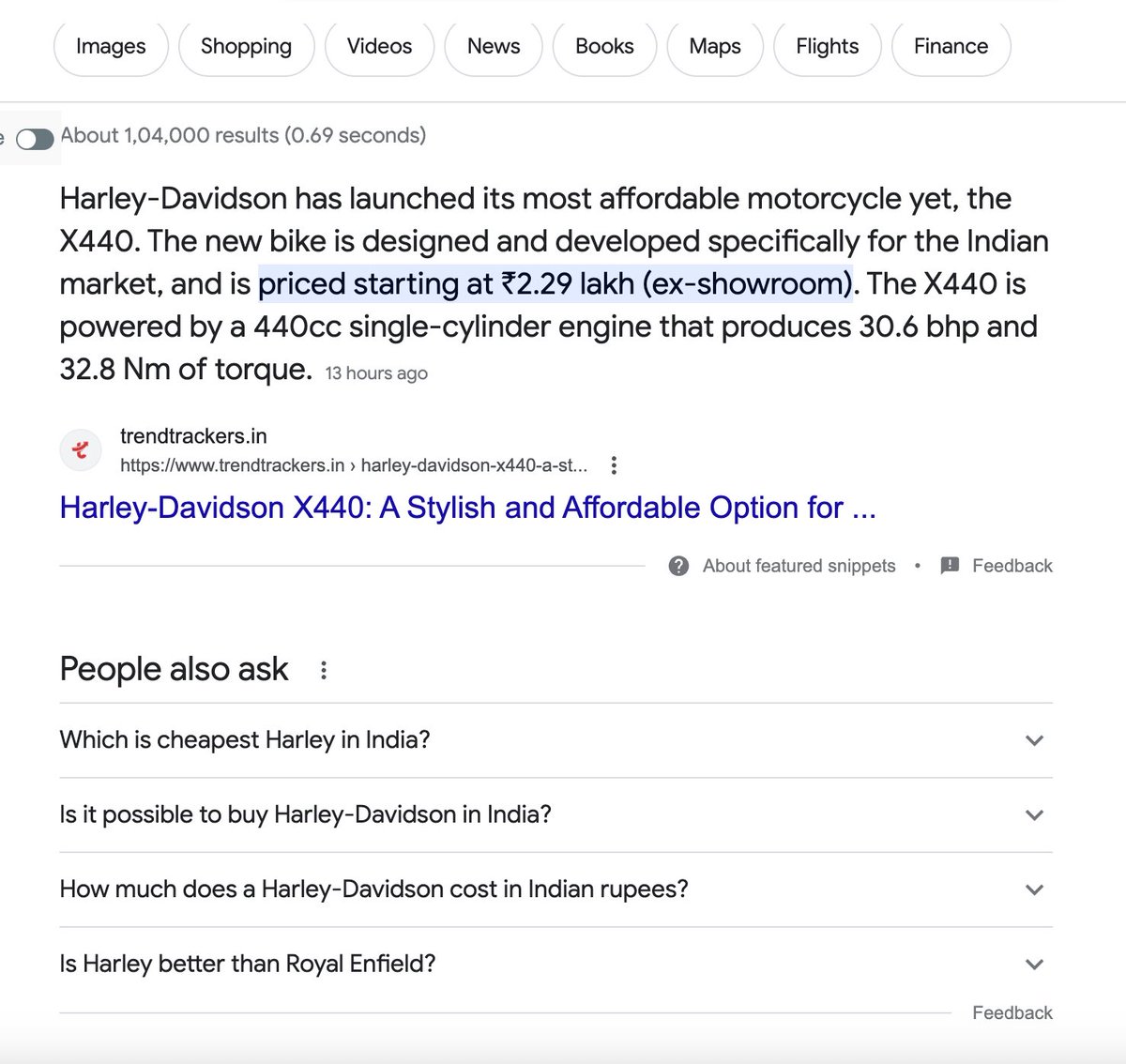Click the '13 hours ago' timestamp
This screenshot has height=1064, width=1126.
376,373
